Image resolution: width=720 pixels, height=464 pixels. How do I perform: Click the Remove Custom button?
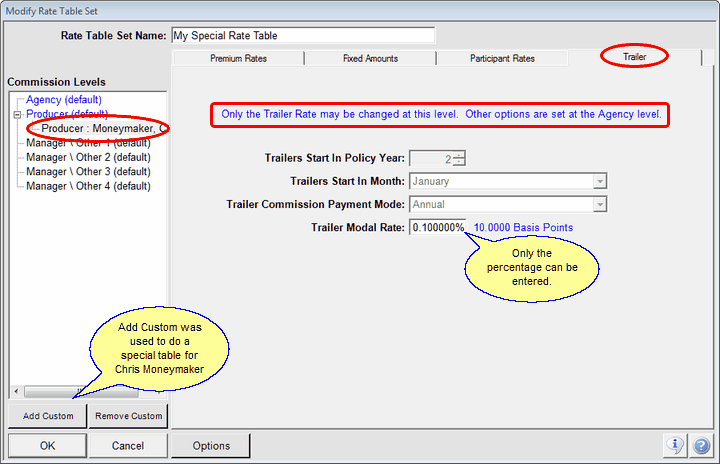pyautogui.click(x=127, y=416)
